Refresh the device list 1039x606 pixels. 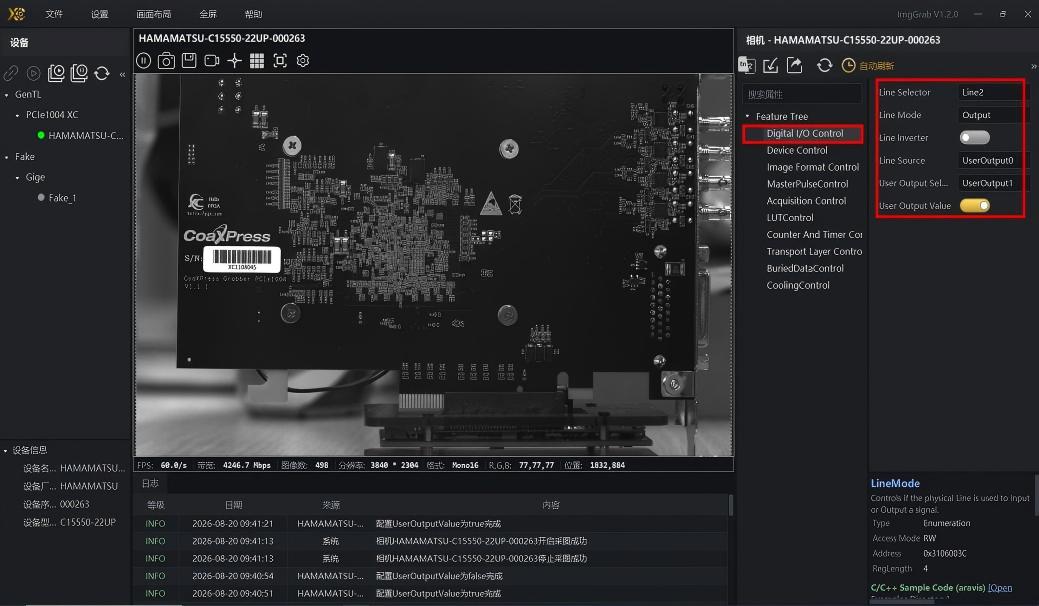tap(101, 73)
